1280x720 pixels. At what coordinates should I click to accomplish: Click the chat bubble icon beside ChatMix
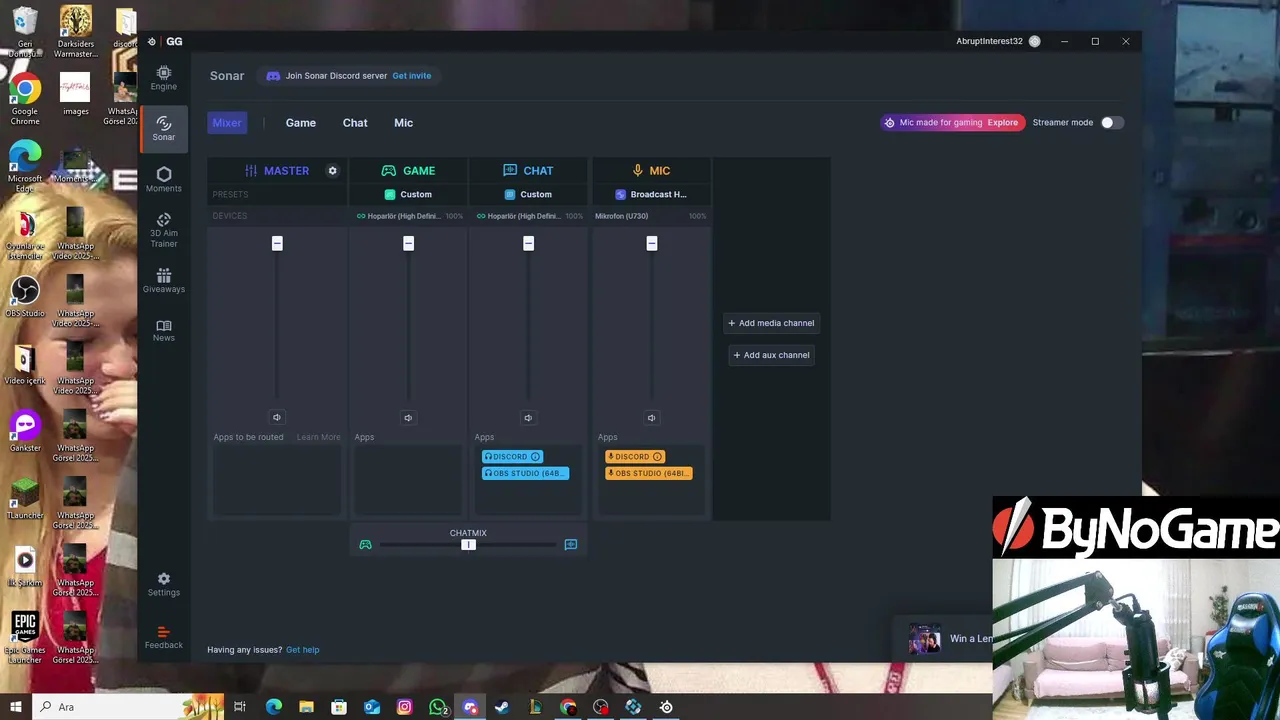click(571, 545)
